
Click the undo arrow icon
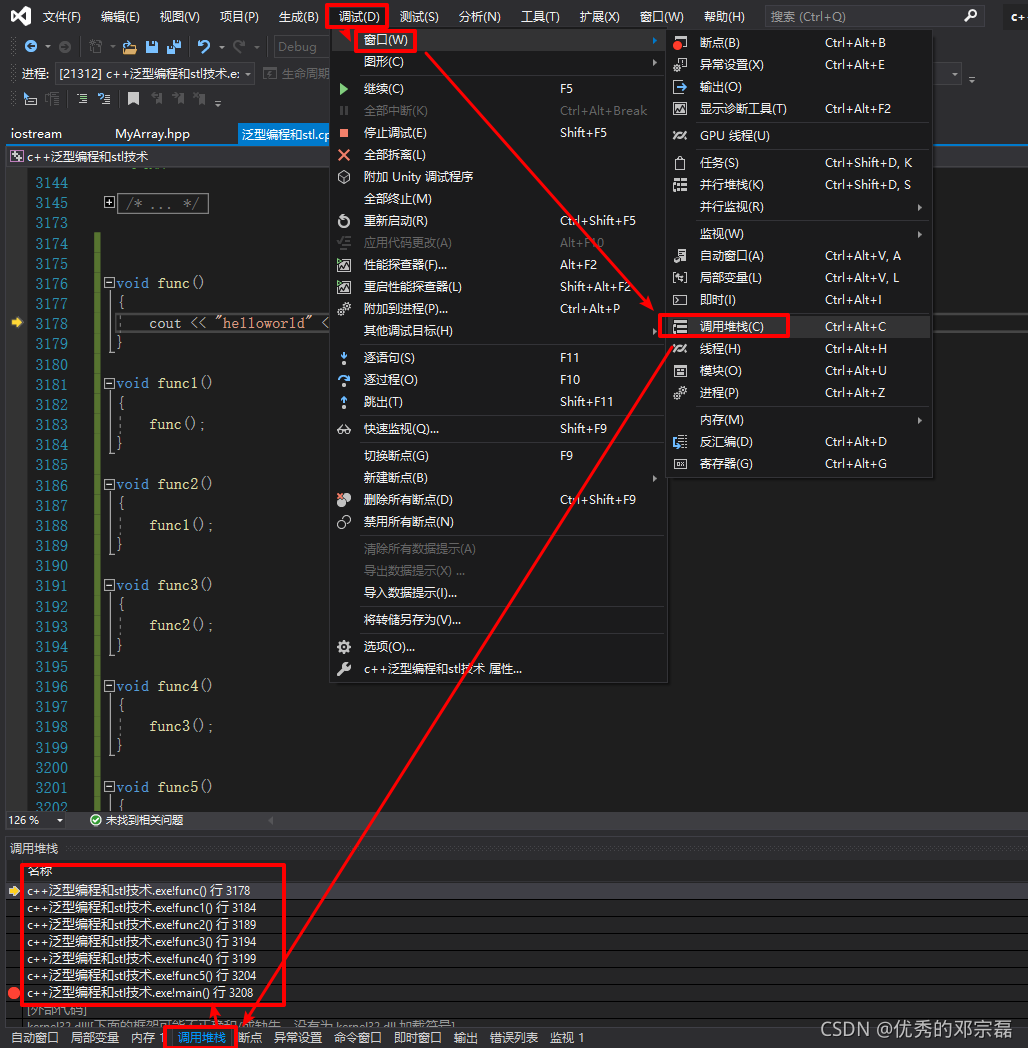point(204,46)
